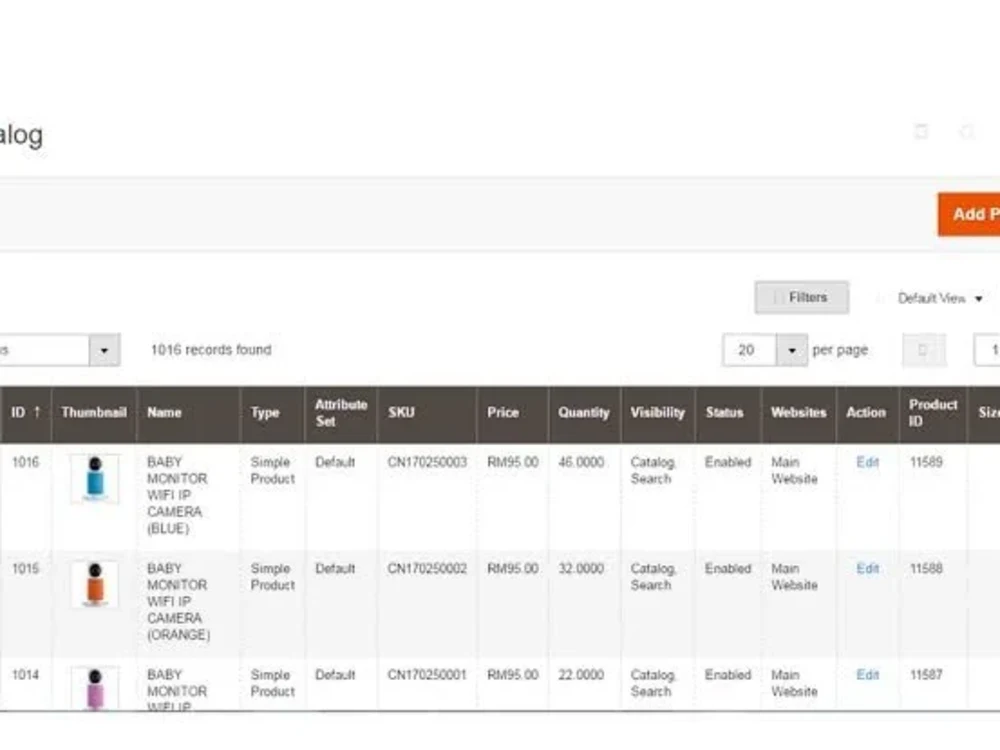Click quantity 46.0000 cell
Image resolution: width=1000 pixels, height=750 pixels.
point(581,462)
